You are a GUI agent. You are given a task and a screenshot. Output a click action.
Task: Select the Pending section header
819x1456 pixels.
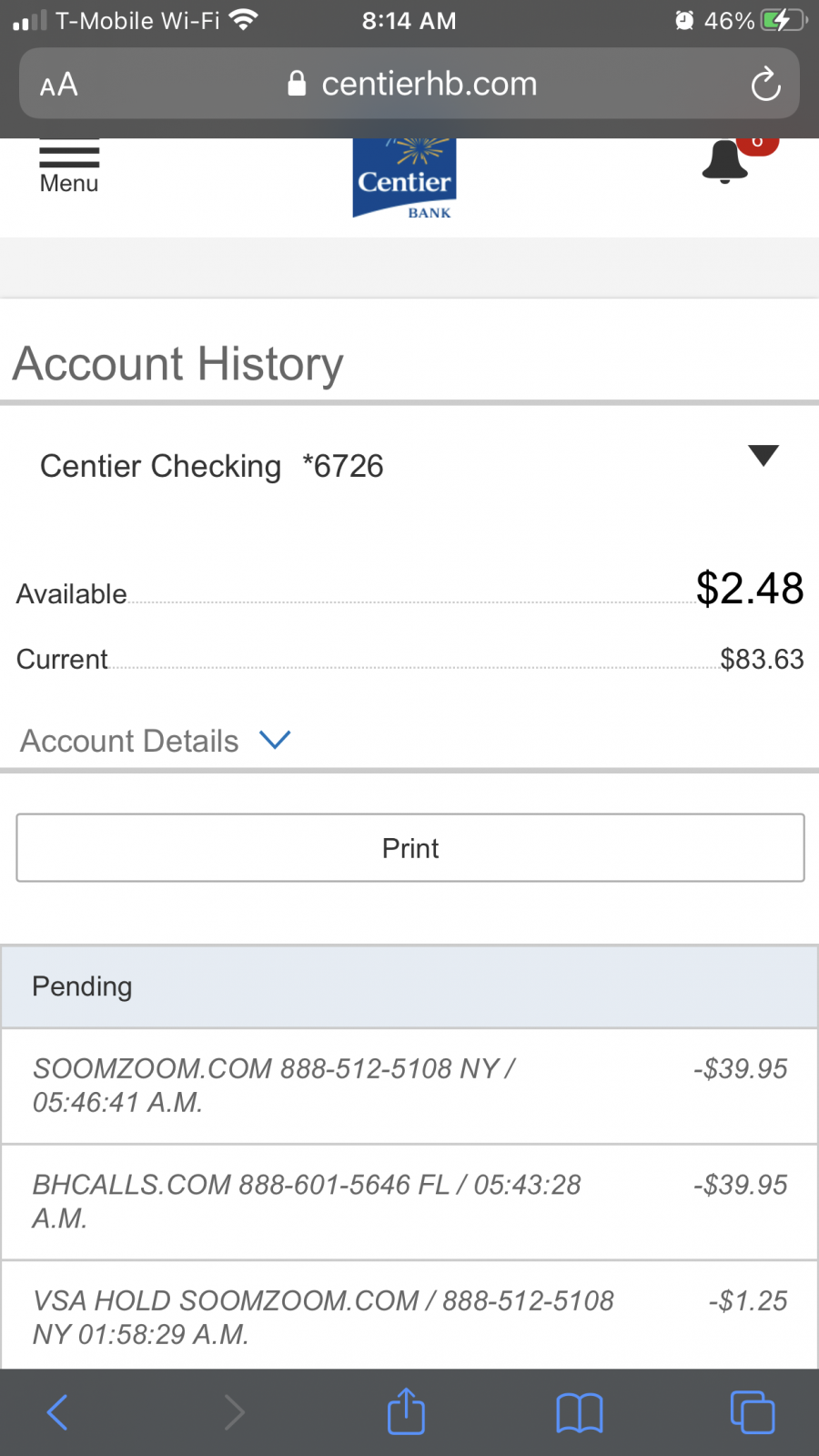click(x=409, y=987)
